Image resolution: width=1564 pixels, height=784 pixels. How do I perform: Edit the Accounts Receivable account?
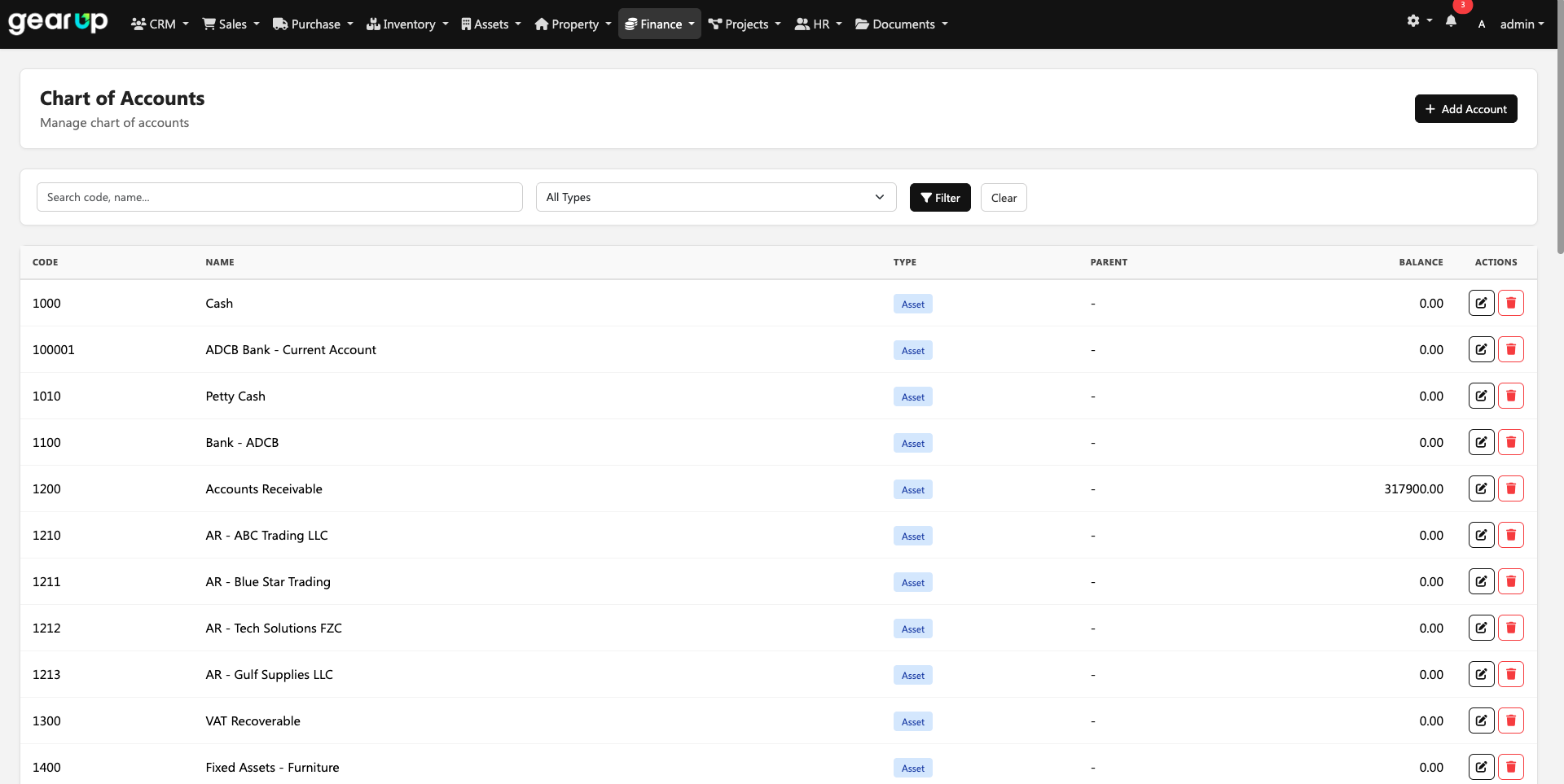(1481, 488)
